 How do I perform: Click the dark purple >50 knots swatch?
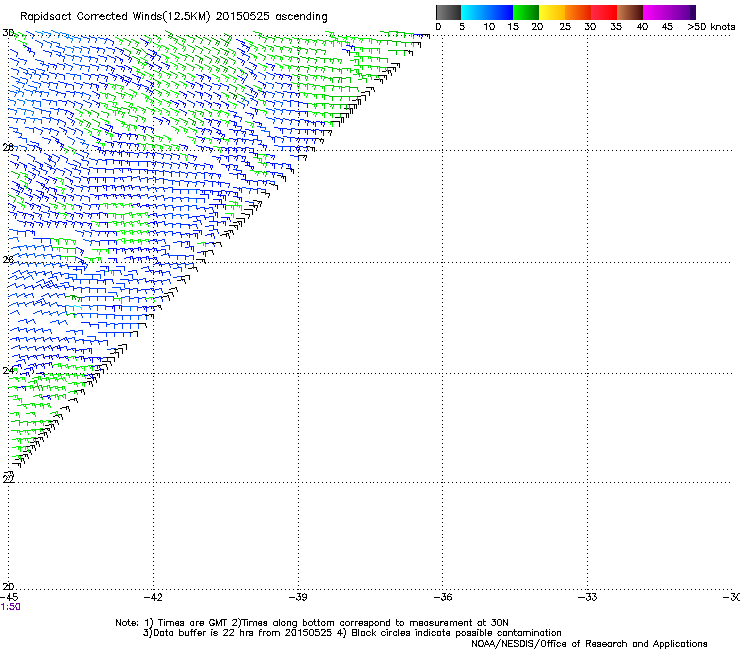(693, 12)
